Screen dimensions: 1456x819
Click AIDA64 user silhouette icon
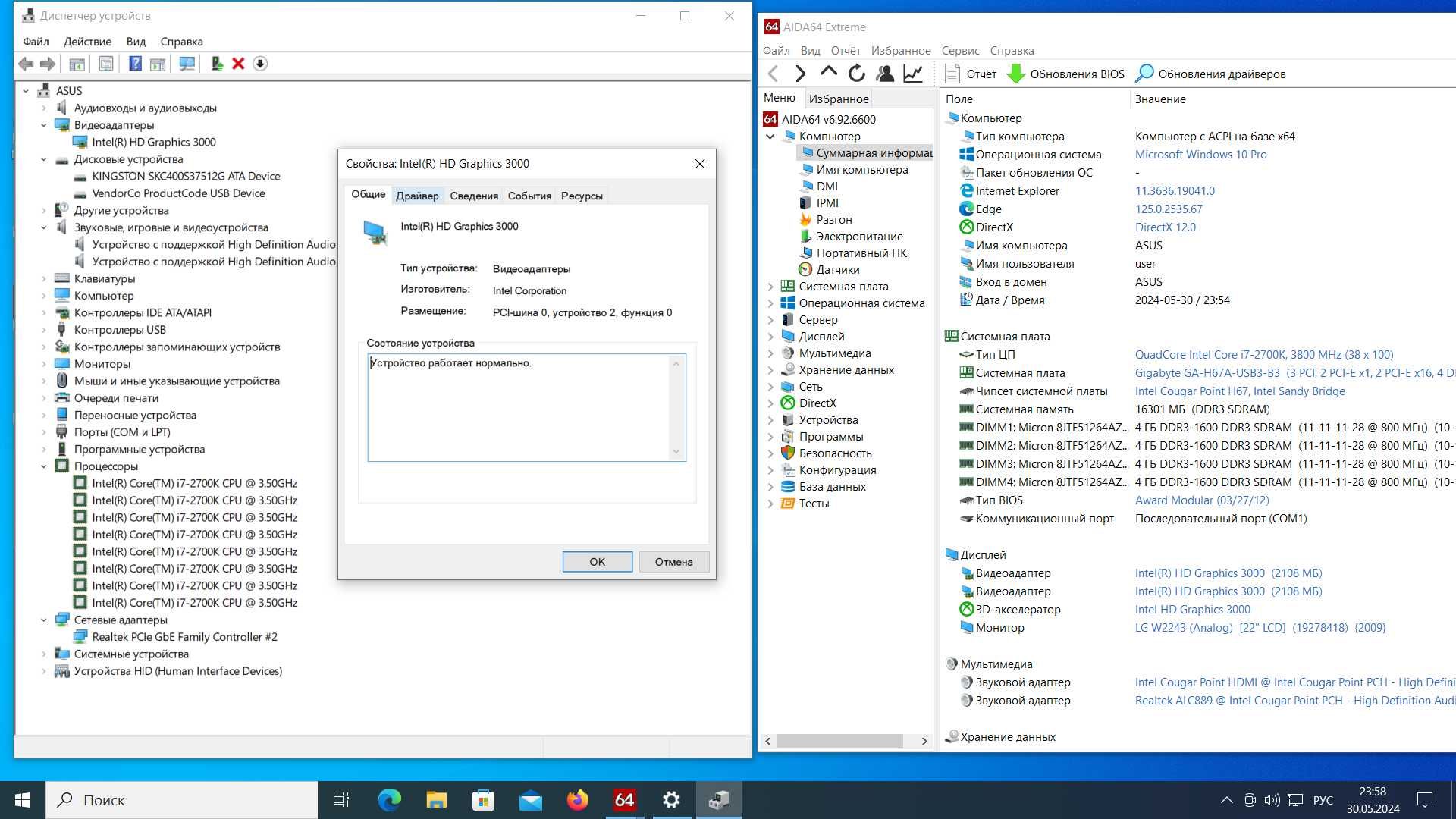coord(884,74)
